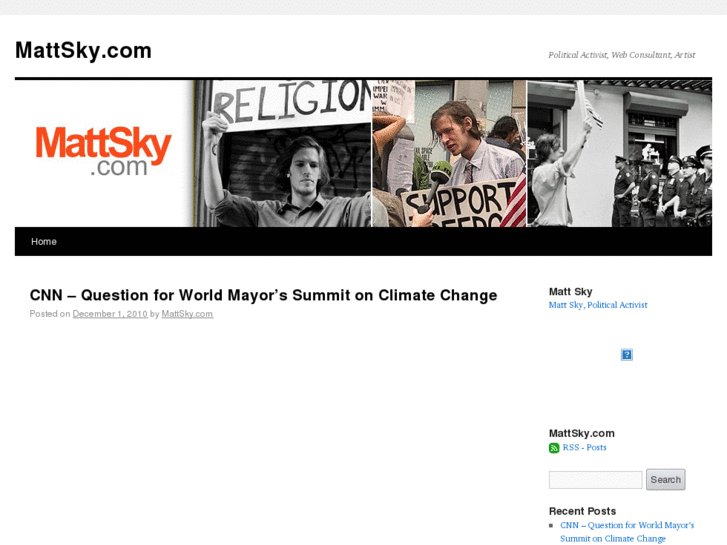Click the Support sign interview photo
The height and width of the screenshot is (545, 727).
click(449, 153)
